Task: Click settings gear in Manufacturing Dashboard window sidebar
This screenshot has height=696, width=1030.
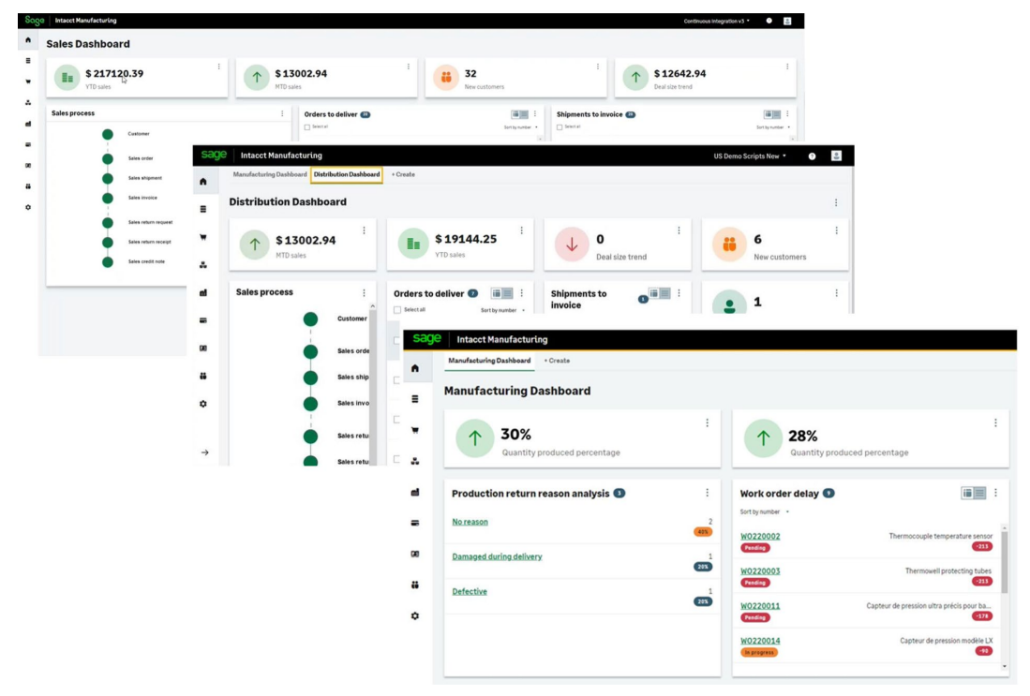Action: (415, 616)
